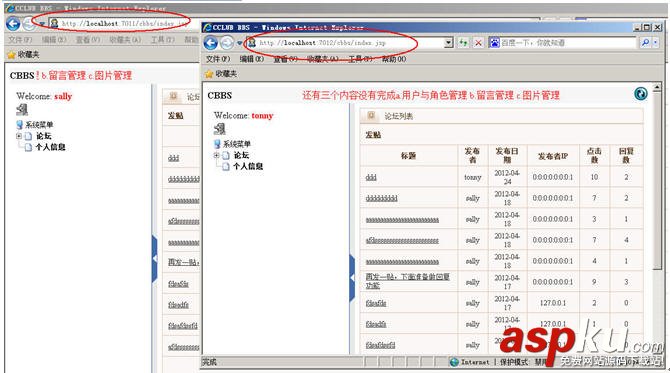
Task: Open 论坛 in sally's menu tree
Action: click(44, 136)
